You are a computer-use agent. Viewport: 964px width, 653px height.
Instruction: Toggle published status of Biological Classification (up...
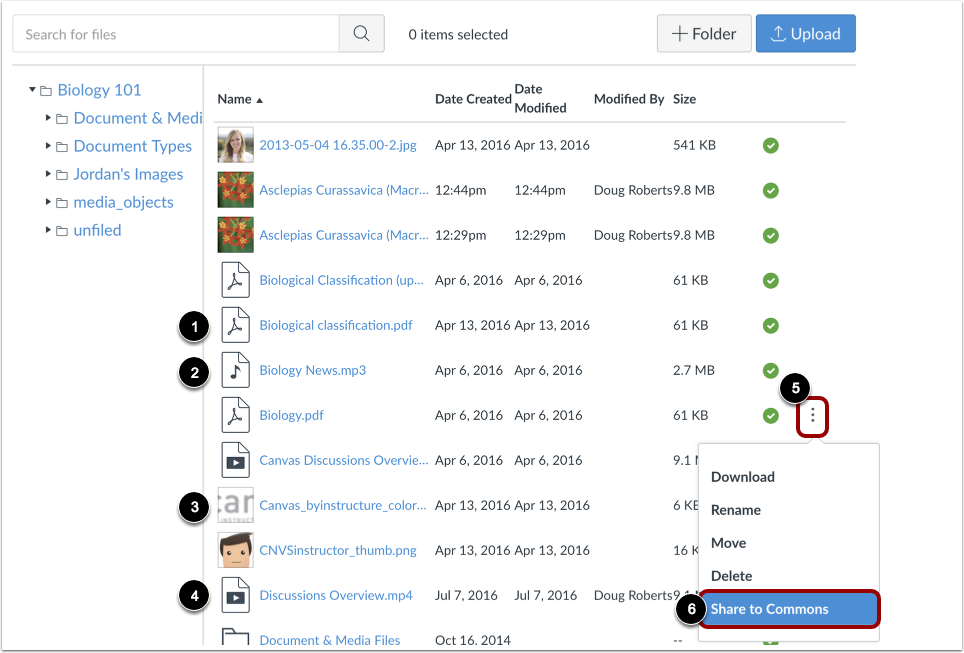[770, 280]
